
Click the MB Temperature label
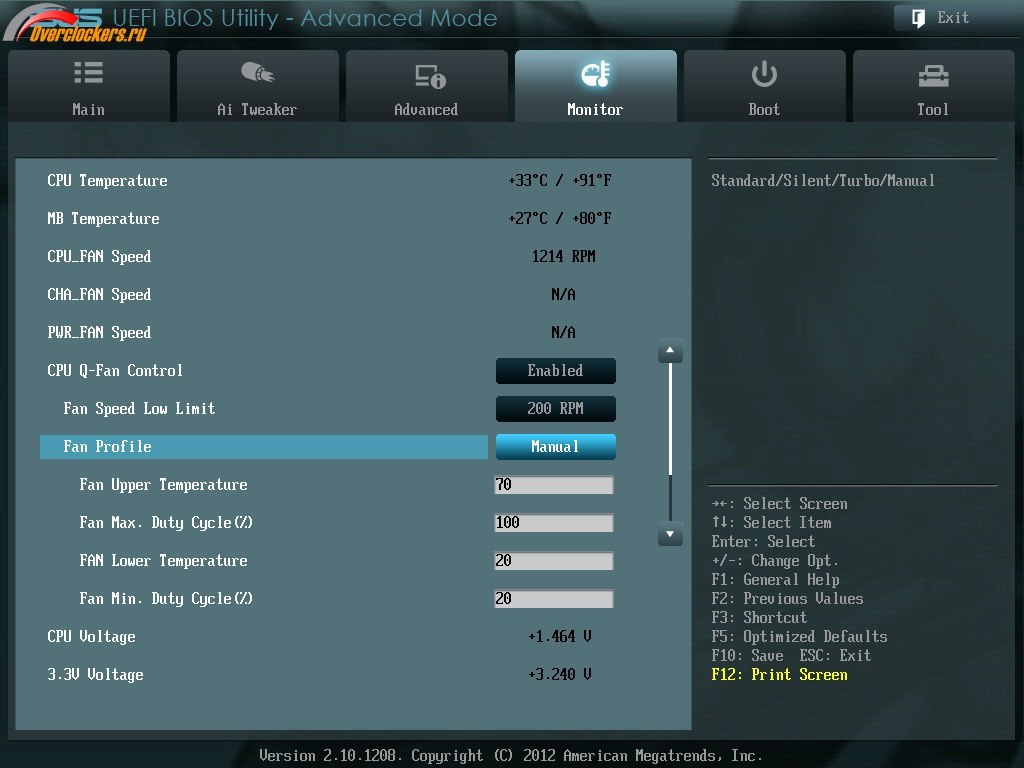(x=103, y=219)
